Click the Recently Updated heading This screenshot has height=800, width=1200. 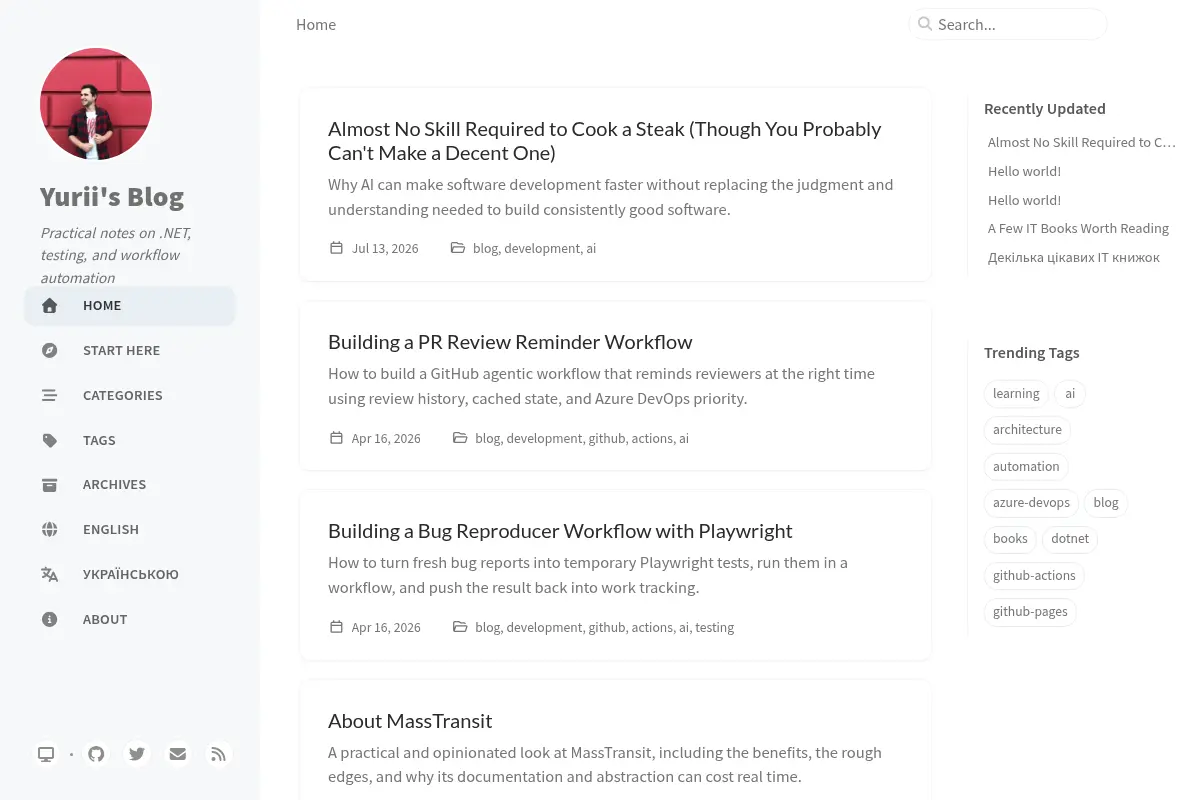tap(1045, 109)
